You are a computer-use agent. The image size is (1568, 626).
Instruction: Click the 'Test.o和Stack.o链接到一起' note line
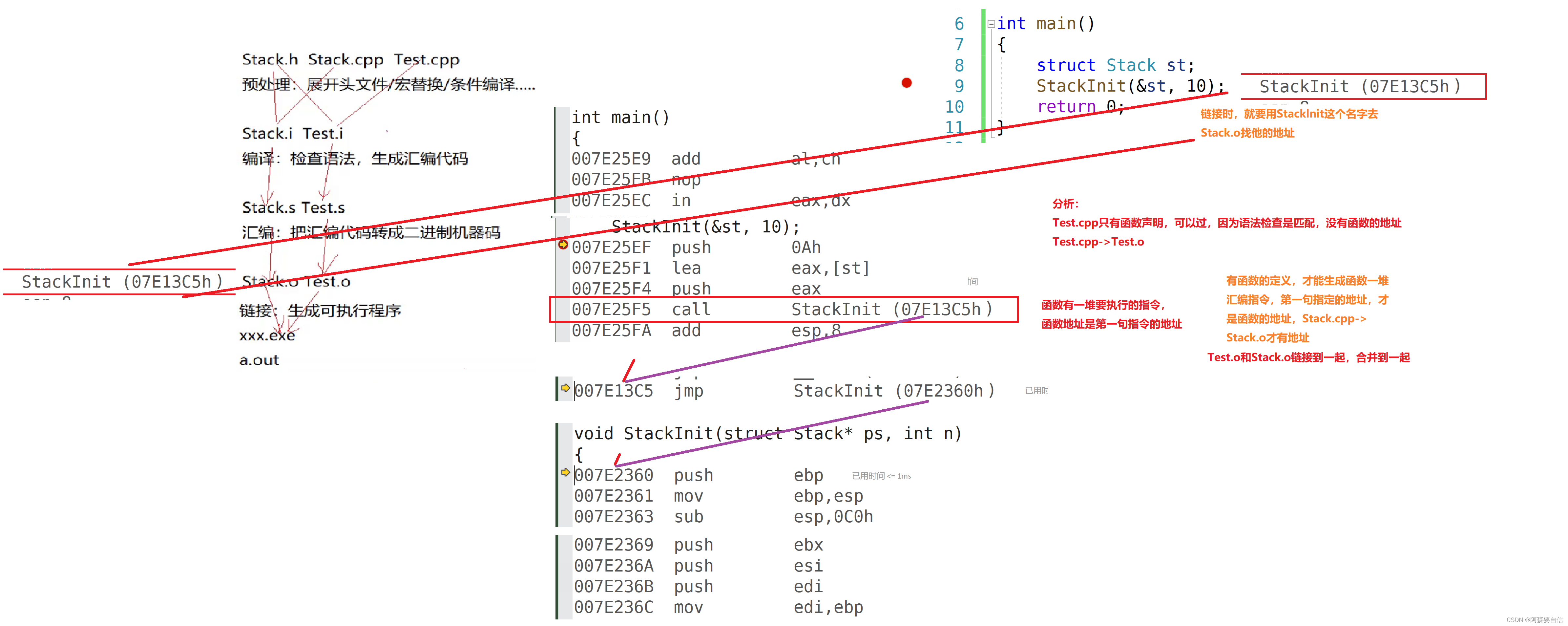pyautogui.click(x=1309, y=357)
